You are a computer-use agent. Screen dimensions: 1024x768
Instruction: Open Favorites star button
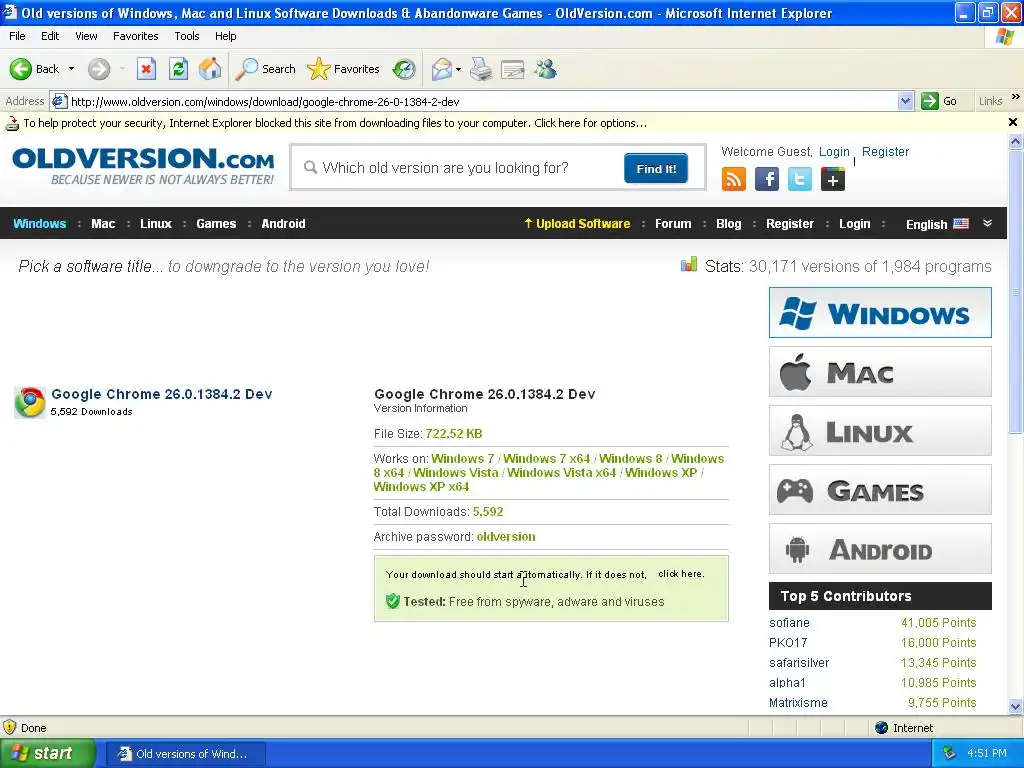tap(344, 69)
